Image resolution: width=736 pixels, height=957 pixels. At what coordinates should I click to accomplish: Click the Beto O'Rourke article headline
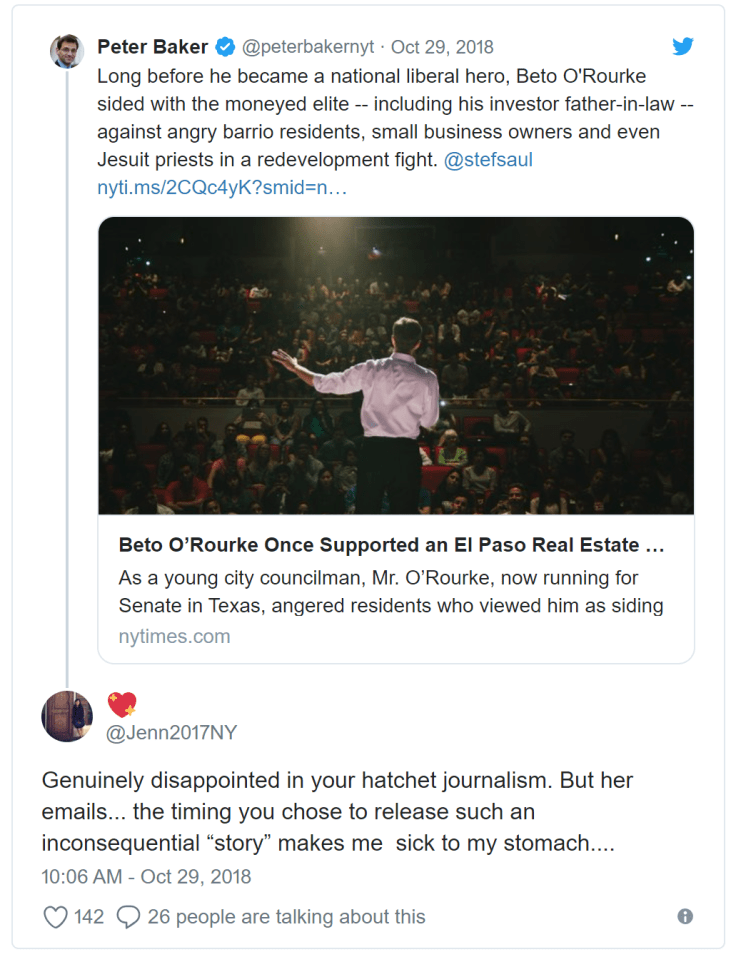(x=391, y=546)
